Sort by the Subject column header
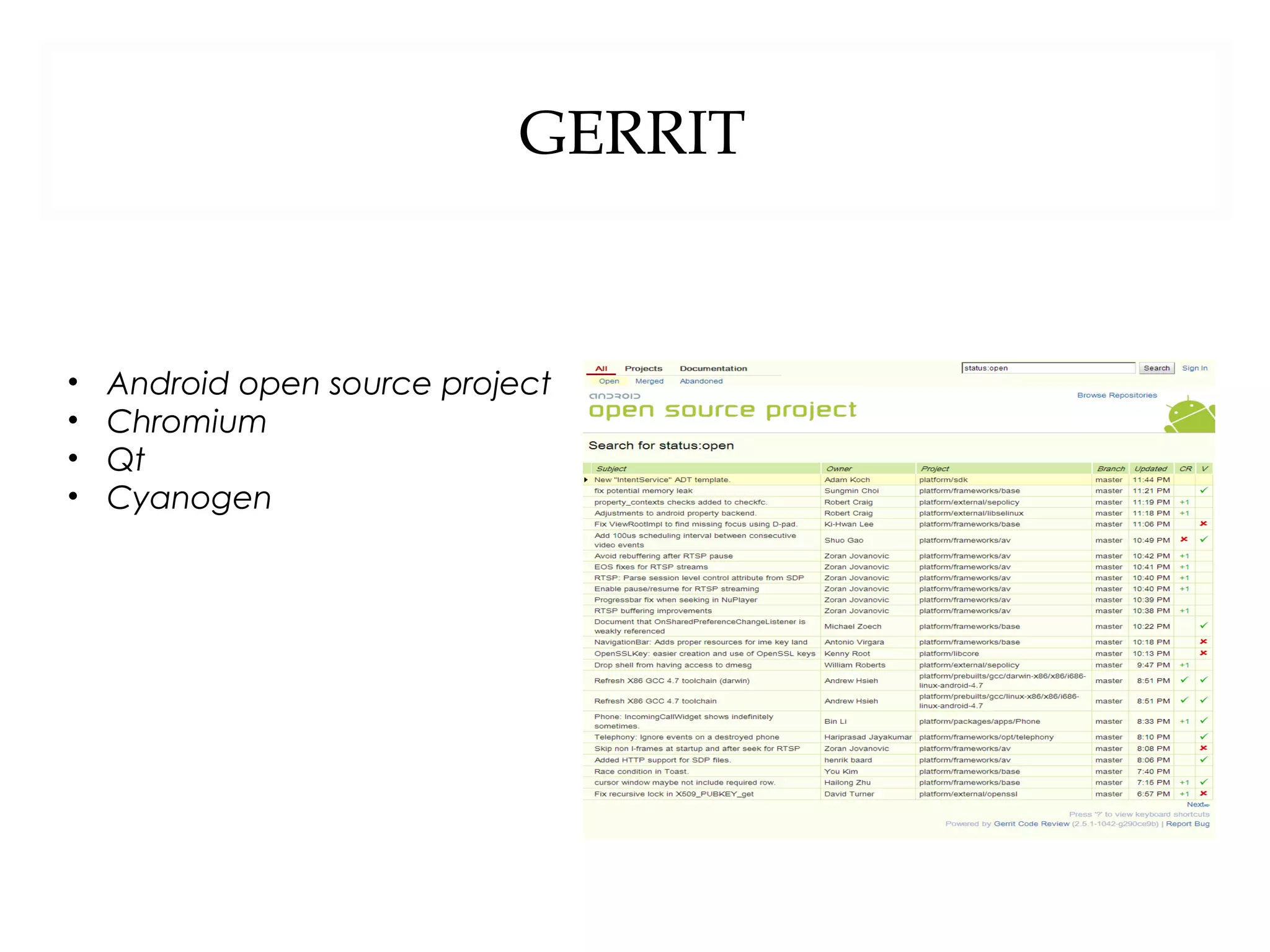 click(x=611, y=469)
